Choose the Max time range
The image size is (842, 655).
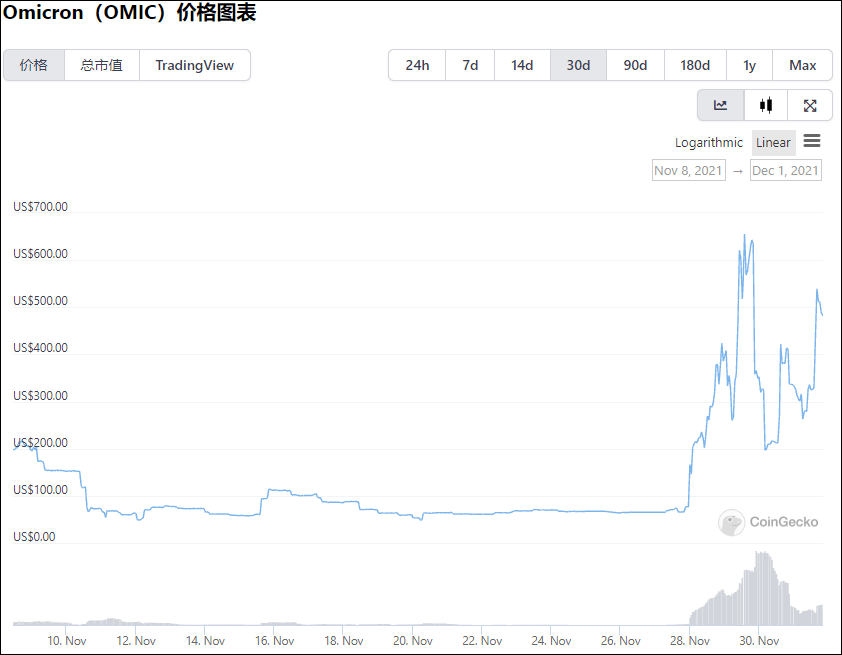pos(802,65)
